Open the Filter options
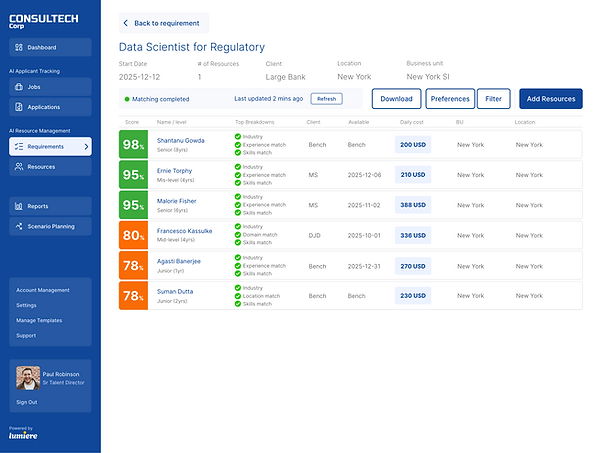 pos(493,99)
